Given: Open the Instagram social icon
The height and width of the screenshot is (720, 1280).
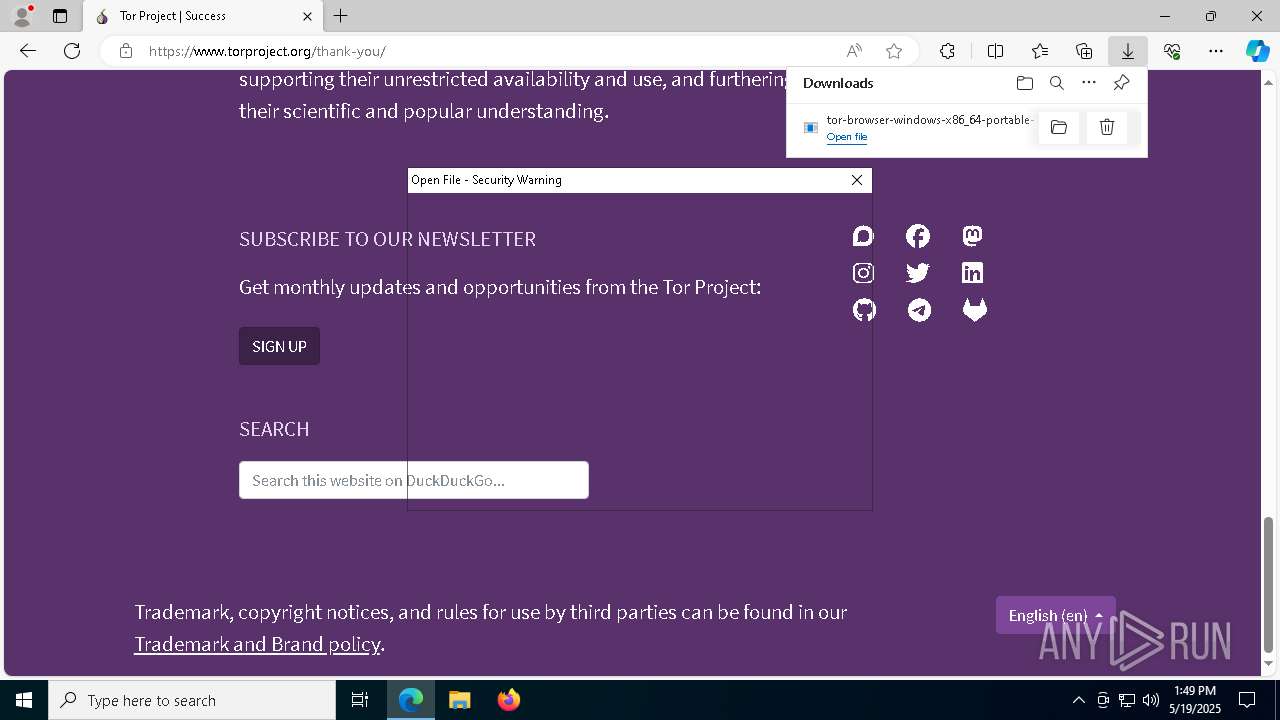Looking at the screenshot, I should pyautogui.click(x=863, y=273).
